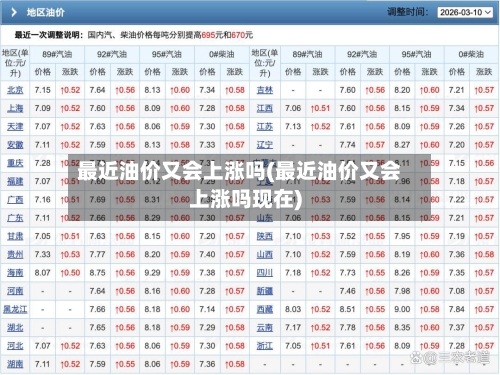This screenshot has height=375, width=500.
Task: Select the 辽宁 region link
Action: coord(265,145)
